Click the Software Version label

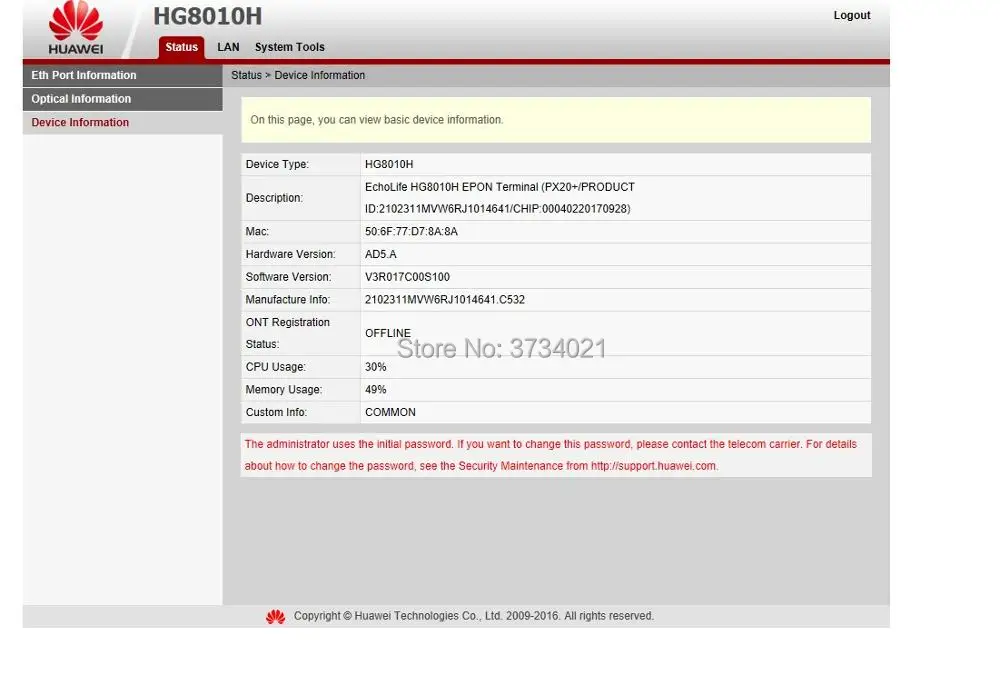[x=288, y=277]
